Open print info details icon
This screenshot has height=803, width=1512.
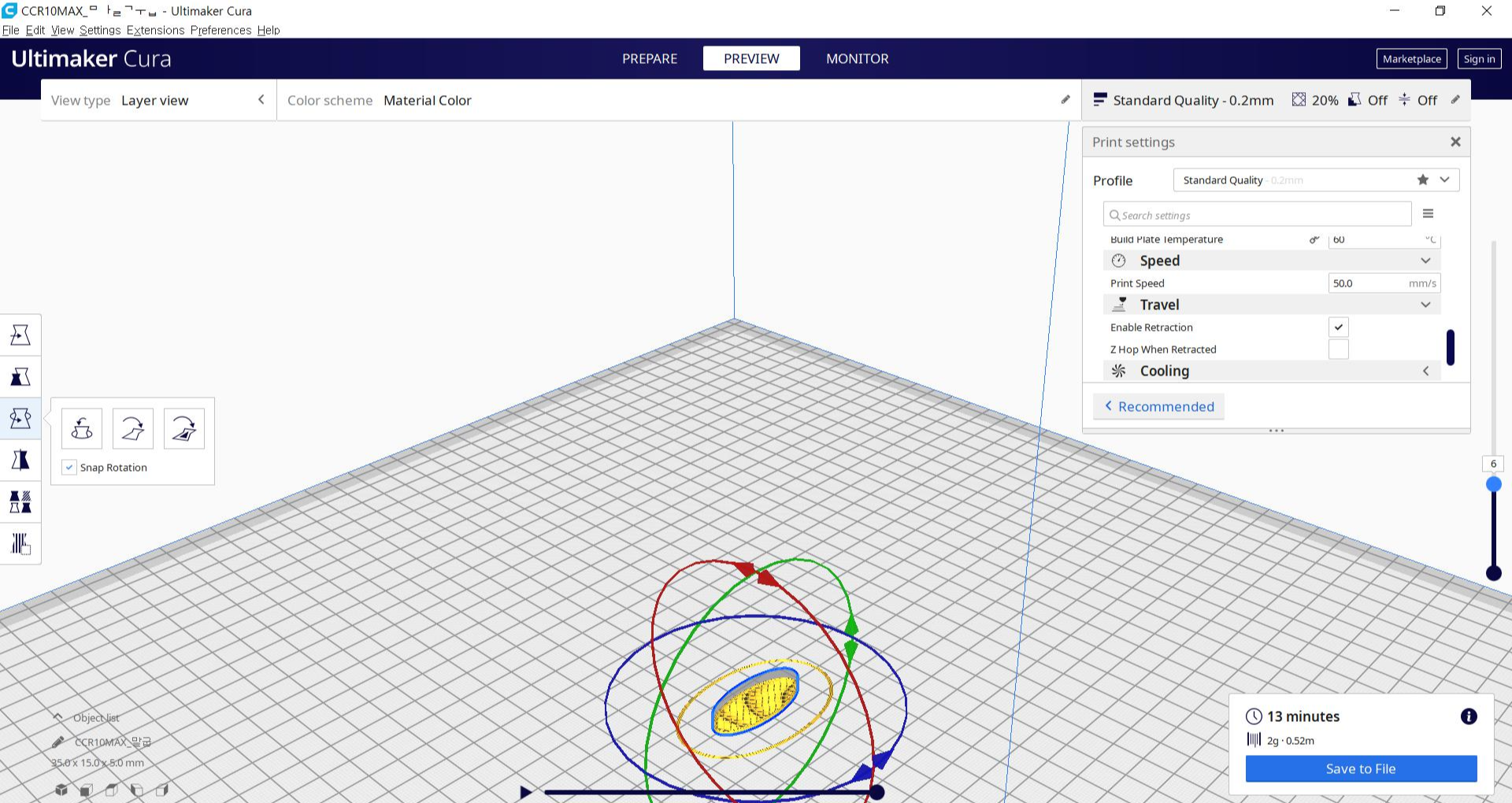[1469, 716]
